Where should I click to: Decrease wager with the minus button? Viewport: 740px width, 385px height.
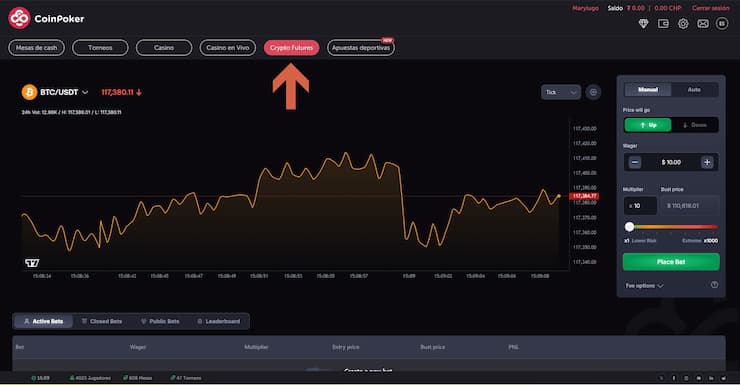(x=635, y=162)
